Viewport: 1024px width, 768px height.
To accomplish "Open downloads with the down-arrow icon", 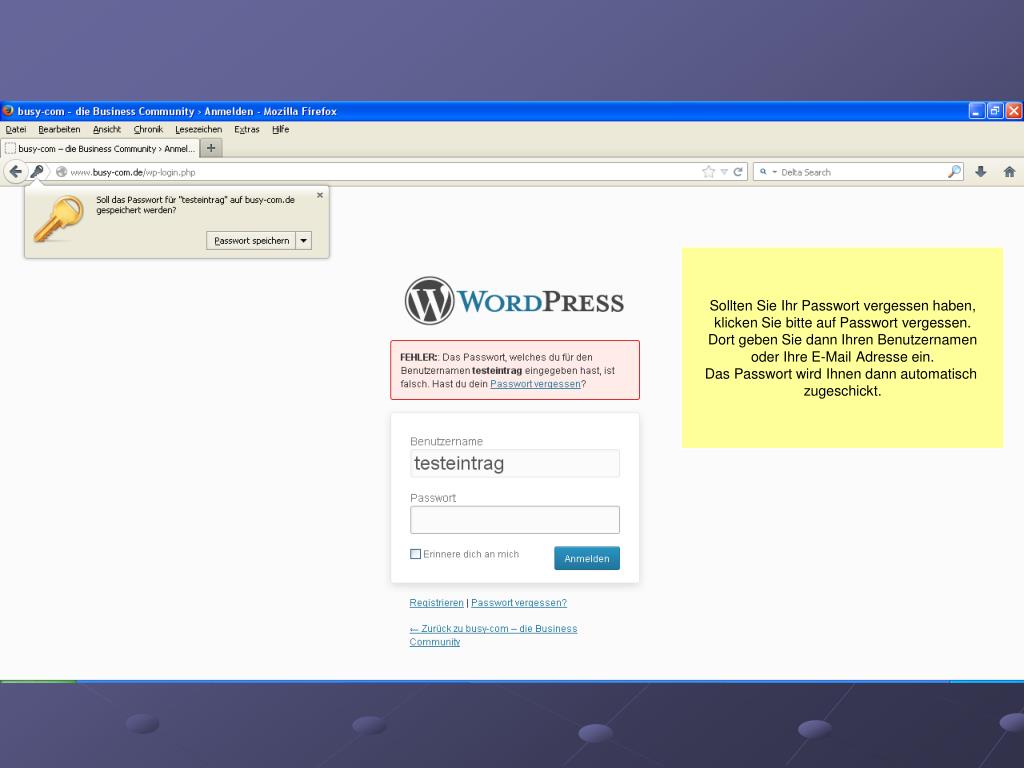I will (x=981, y=172).
